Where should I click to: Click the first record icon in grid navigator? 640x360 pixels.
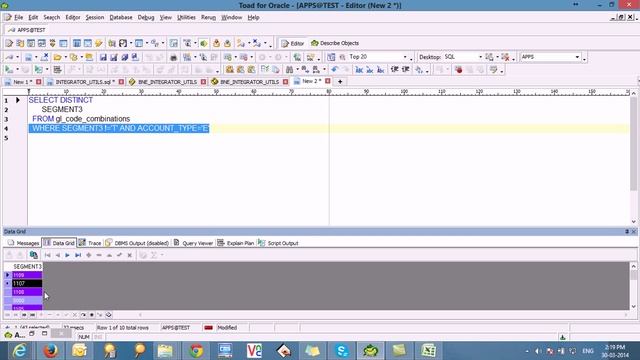tap(47, 255)
